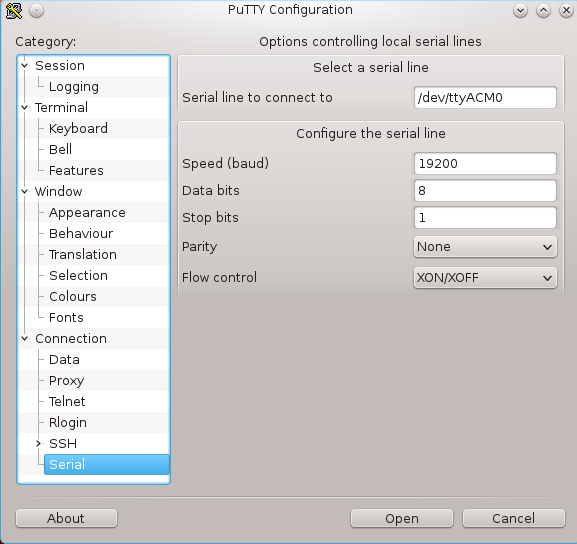Click the PuTTY application icon in title bar
This screenshot has width=577, height=544.
click(x=14, y=11)
